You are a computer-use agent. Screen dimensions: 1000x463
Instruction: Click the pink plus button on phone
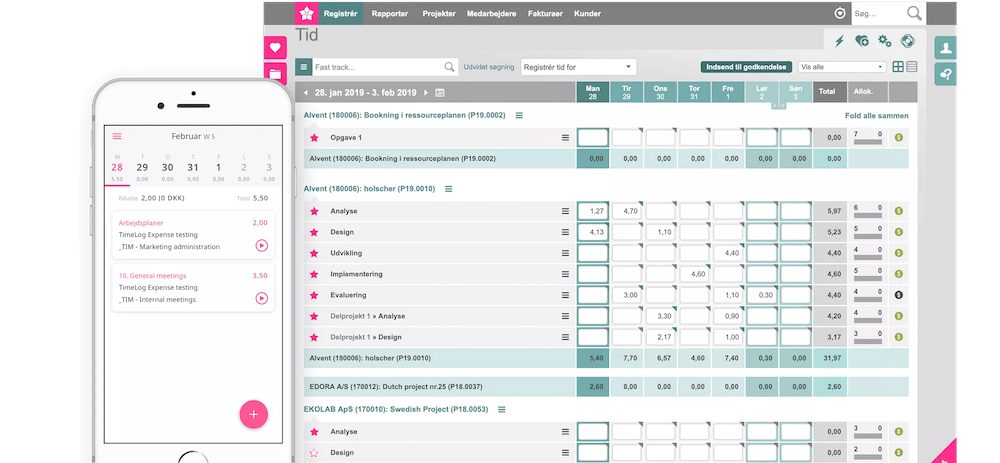[253, 413]
